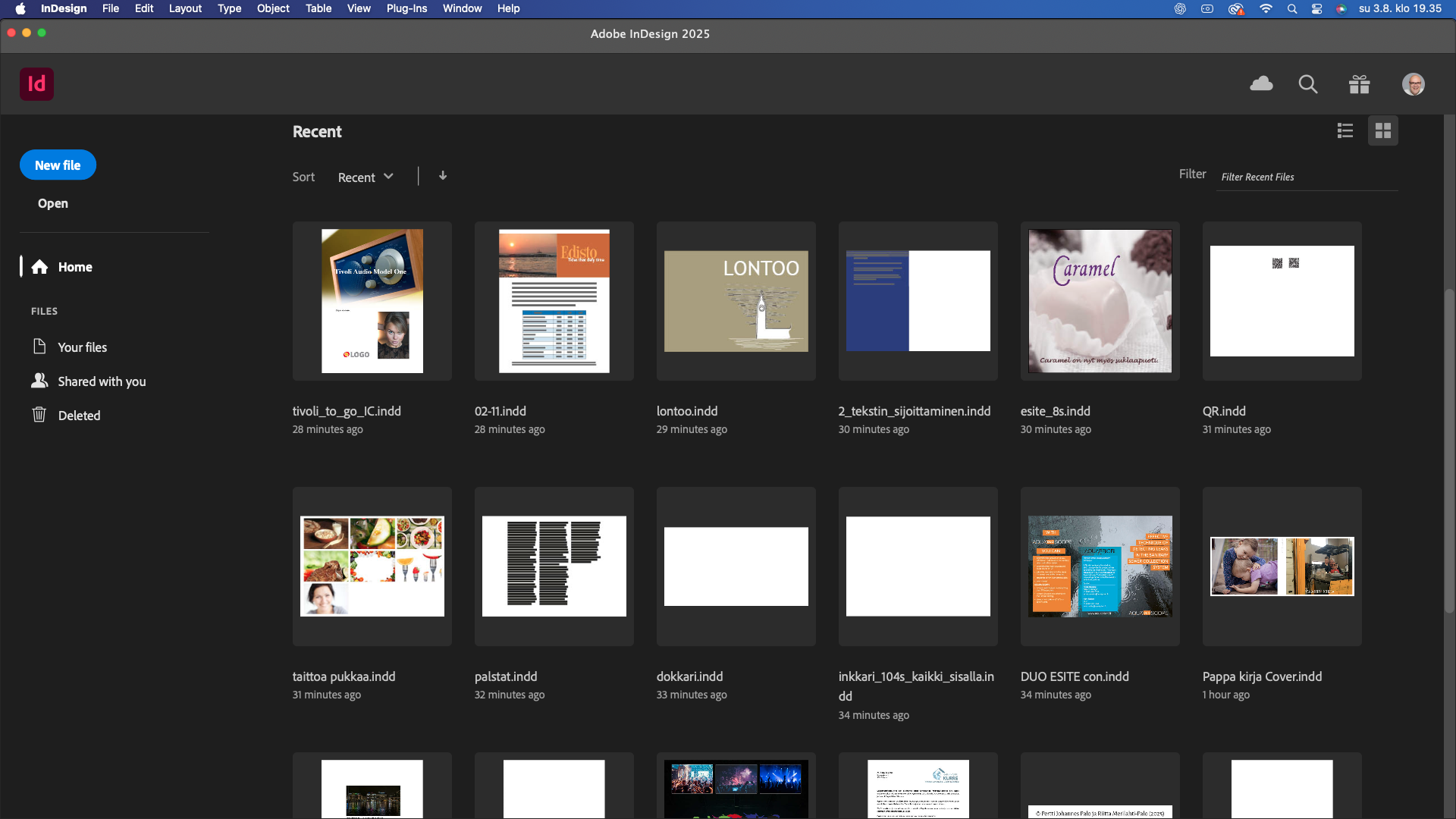Click the file name DUO ESITE con.indd

tap(1075, 676)
